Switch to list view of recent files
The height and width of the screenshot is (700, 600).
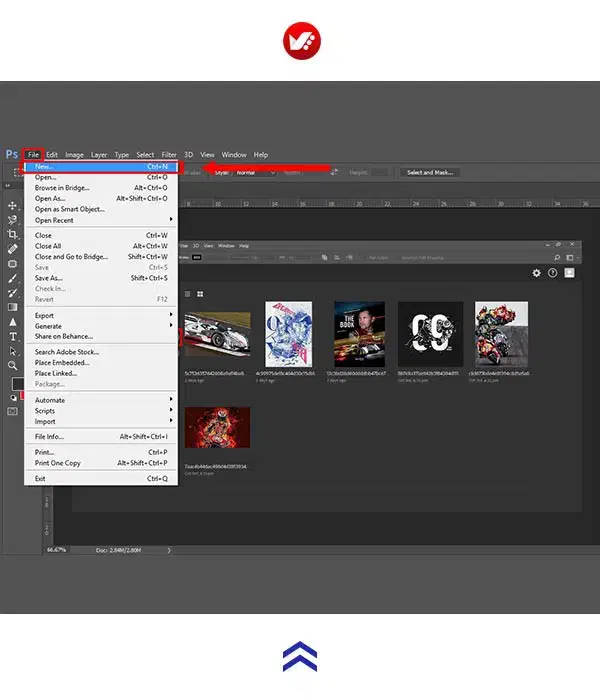coord(186,294)
